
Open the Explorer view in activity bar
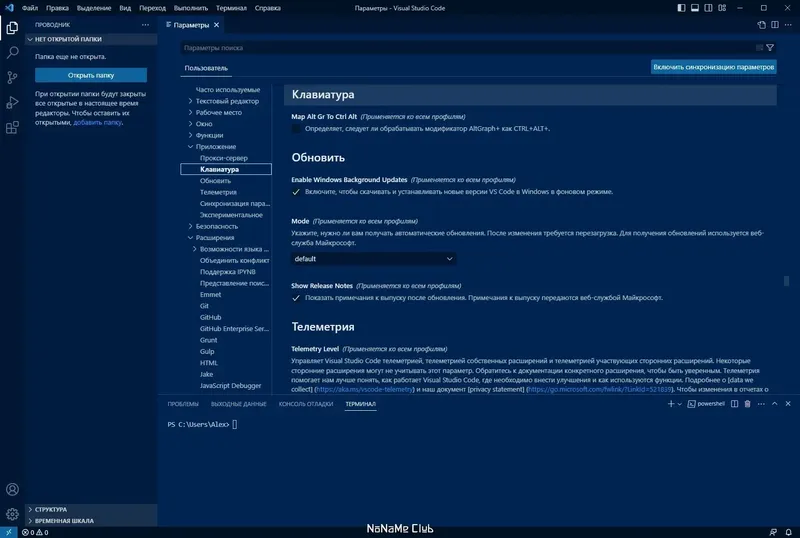point(12,28)
